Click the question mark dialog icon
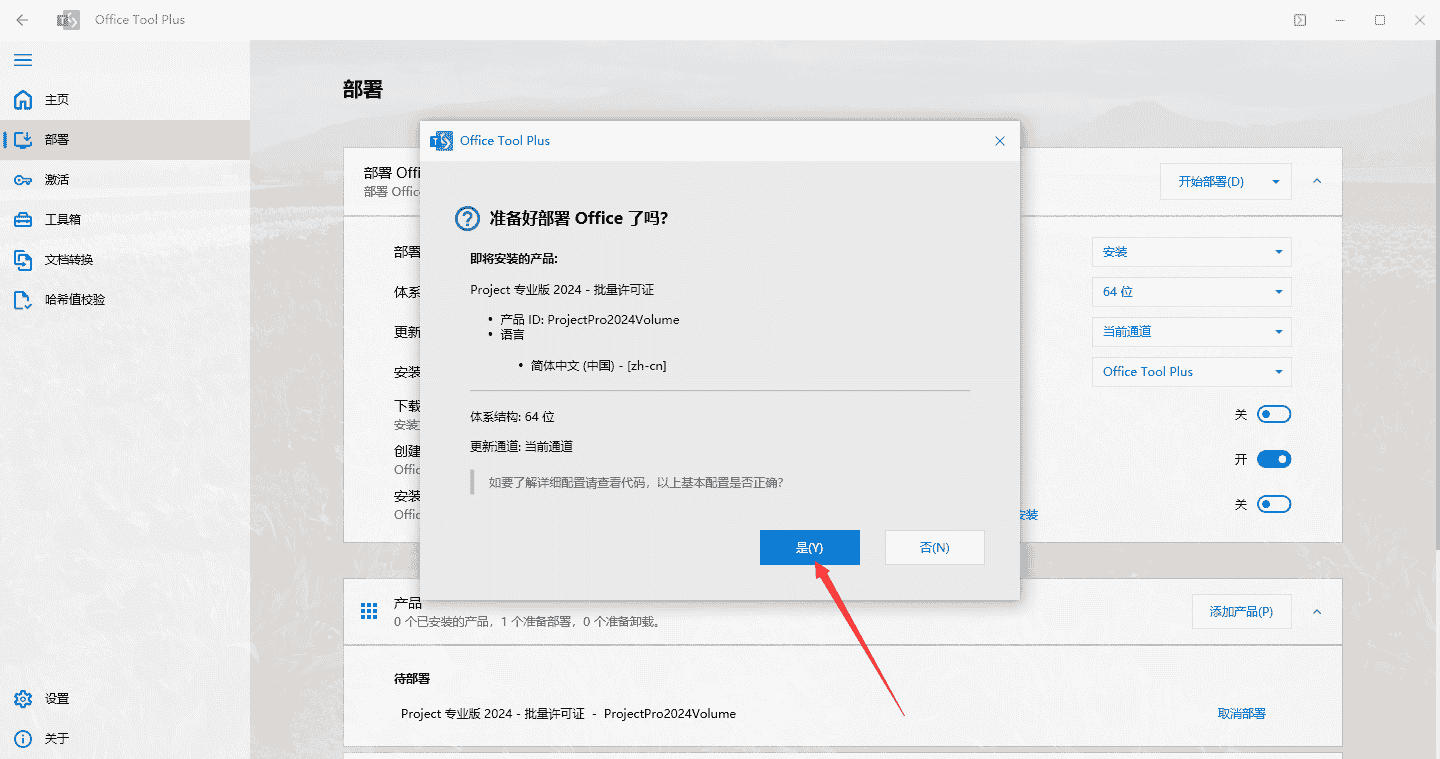This screenshot has width=1440, height=759. click(467, 219)
